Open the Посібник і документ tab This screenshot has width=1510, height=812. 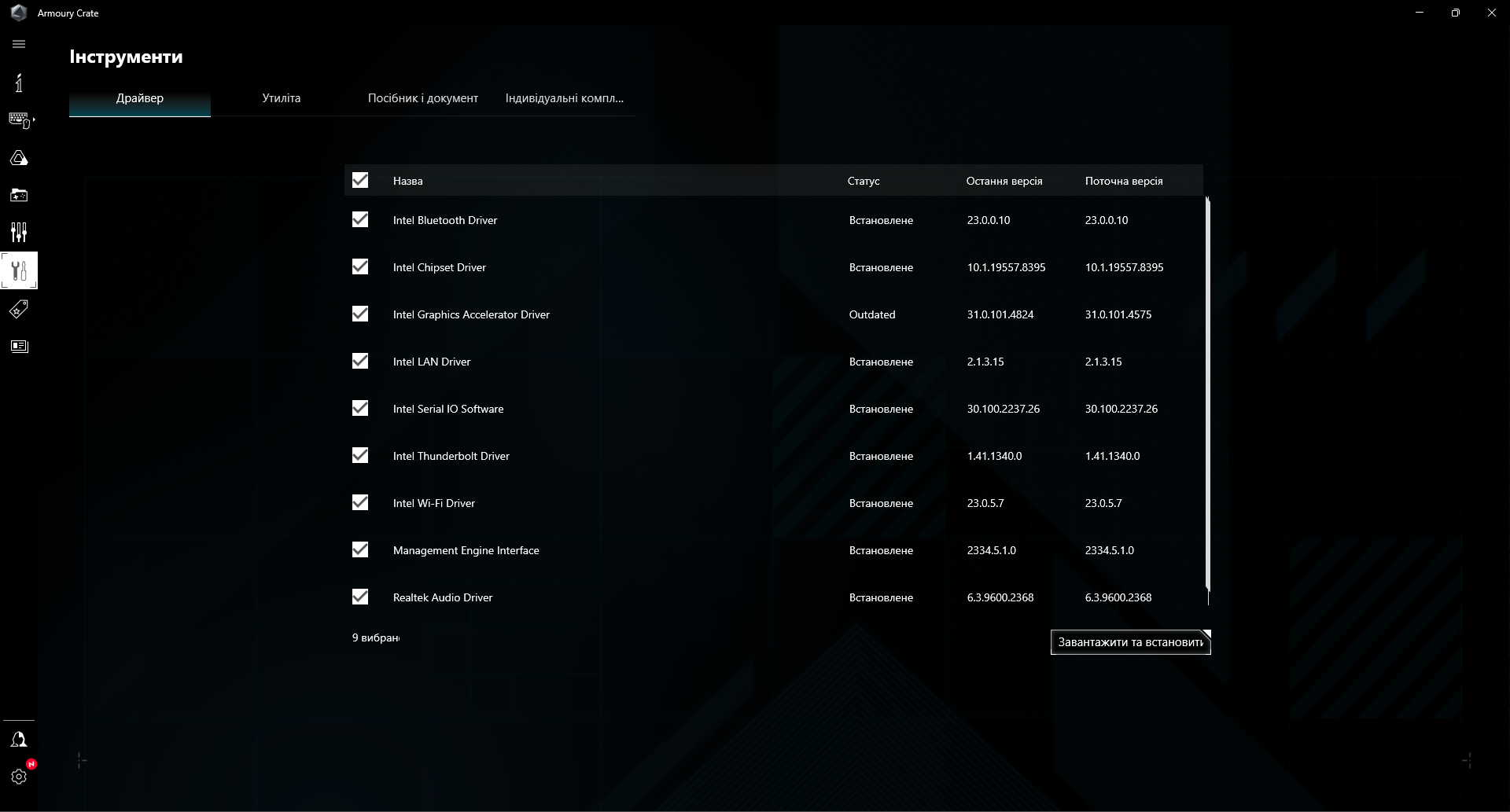(x=422, y=98)
